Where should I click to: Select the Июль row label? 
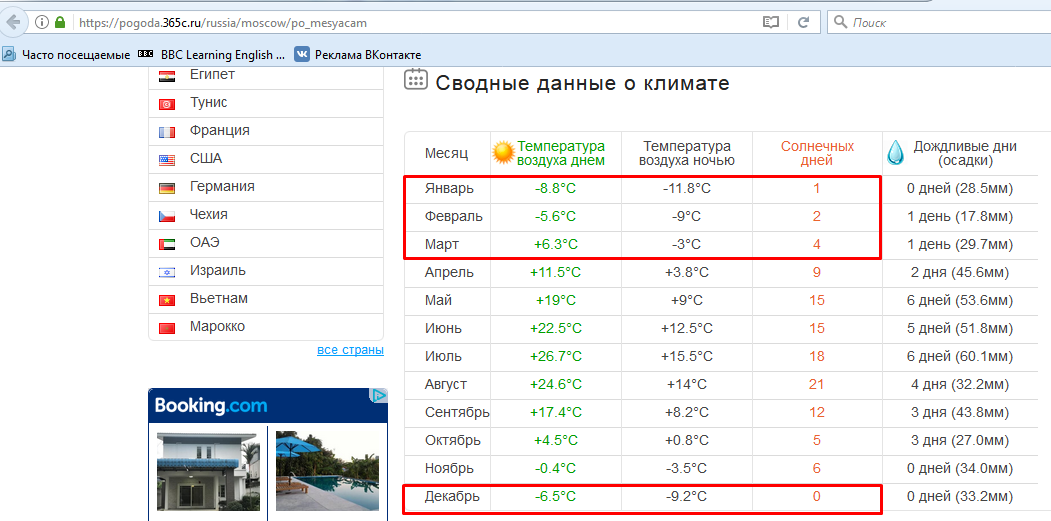443,357
